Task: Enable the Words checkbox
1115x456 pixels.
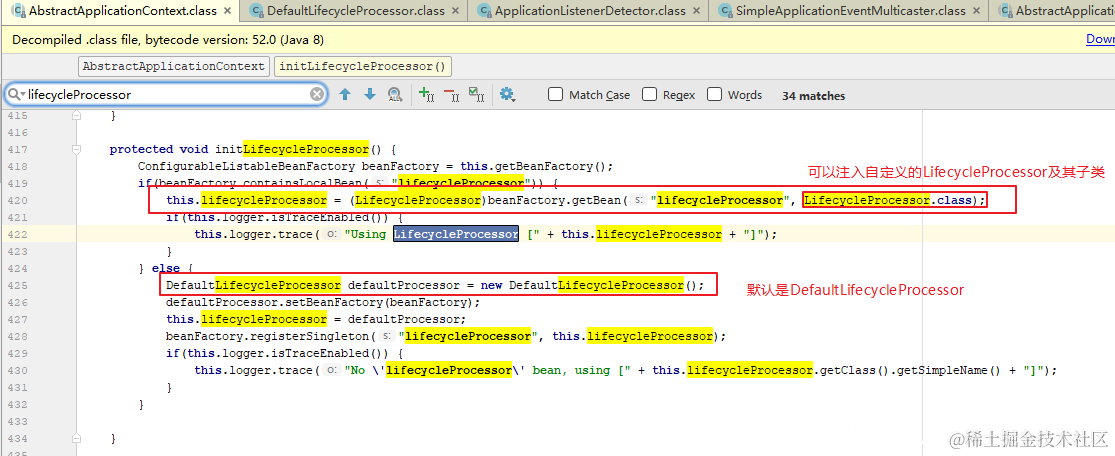Action: point(715,95)
